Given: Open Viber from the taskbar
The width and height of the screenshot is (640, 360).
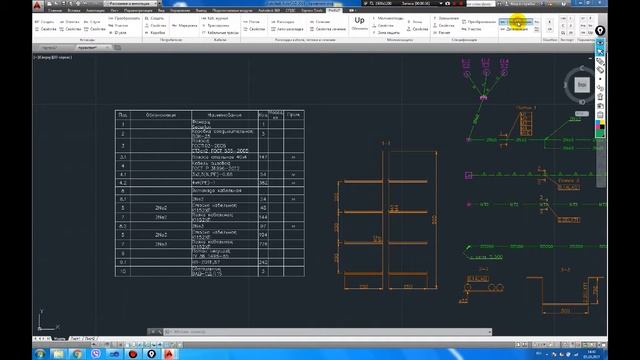Looking at the screenshot, I should coord(96,354).
